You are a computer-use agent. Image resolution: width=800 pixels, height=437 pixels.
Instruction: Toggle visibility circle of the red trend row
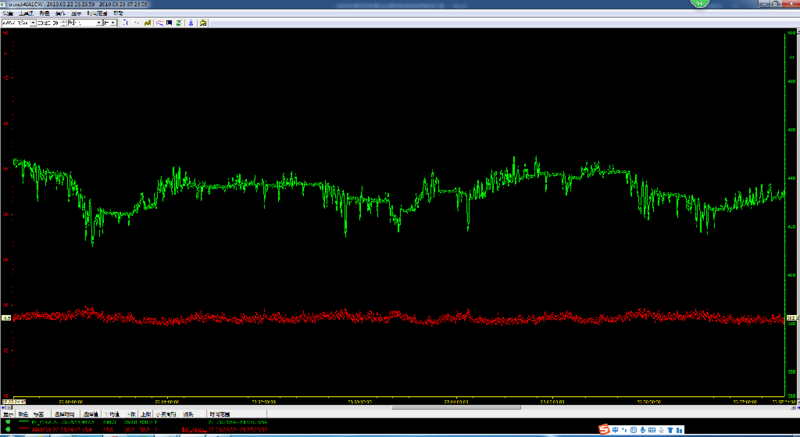pyautogui.click(x=8, y=429)
